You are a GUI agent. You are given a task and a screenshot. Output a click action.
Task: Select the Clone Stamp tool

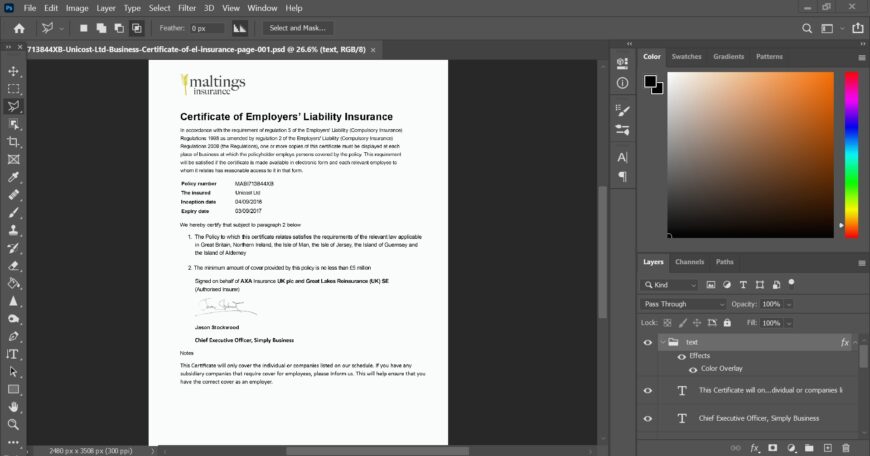coord(13,230)
